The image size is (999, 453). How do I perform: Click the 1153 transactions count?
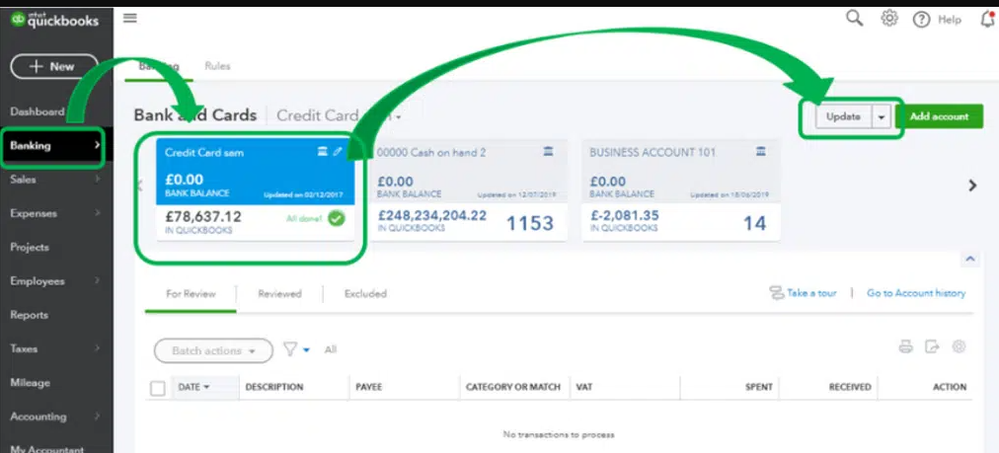point(530,223)
